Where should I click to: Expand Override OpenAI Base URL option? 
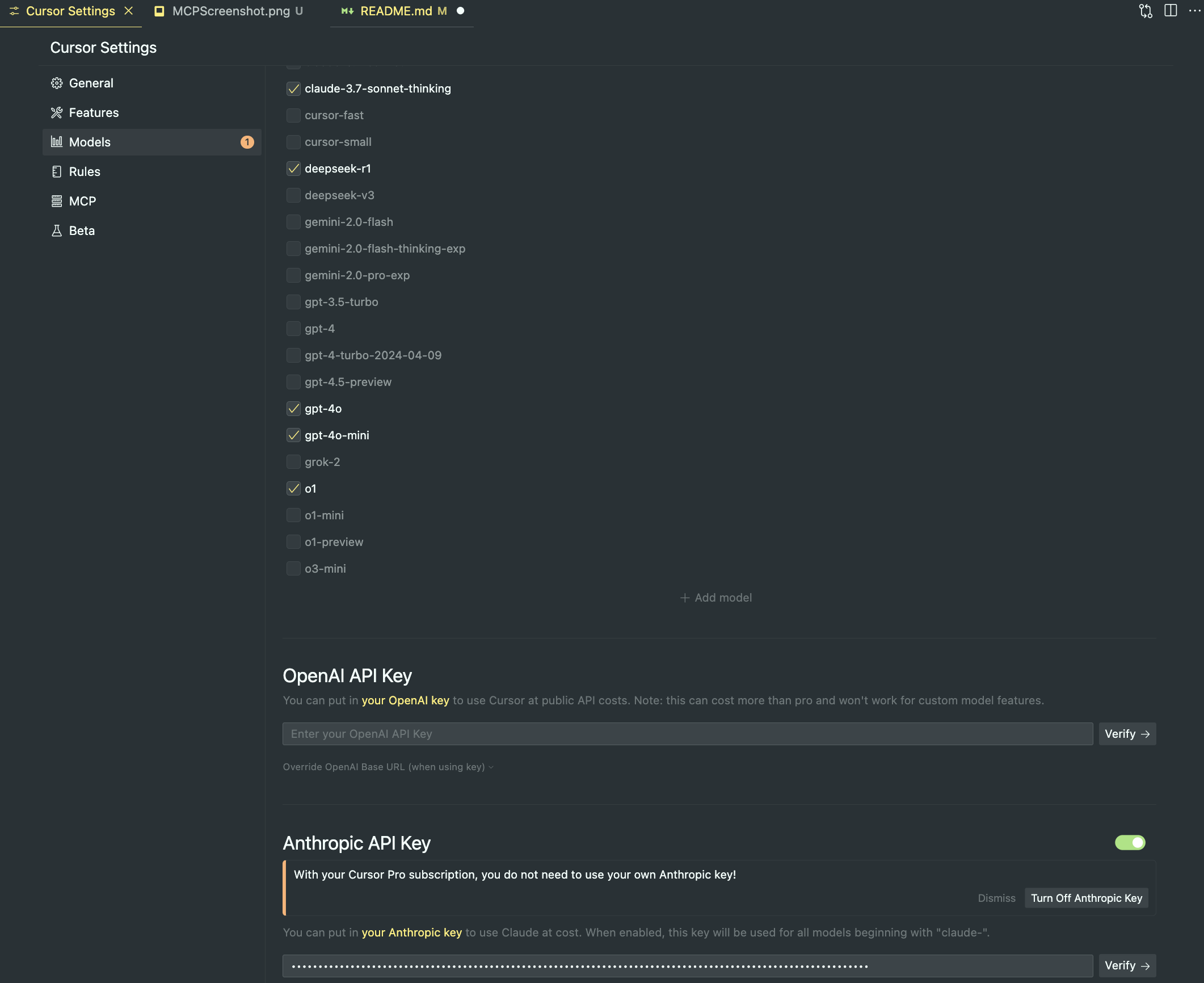coord(388,767)
